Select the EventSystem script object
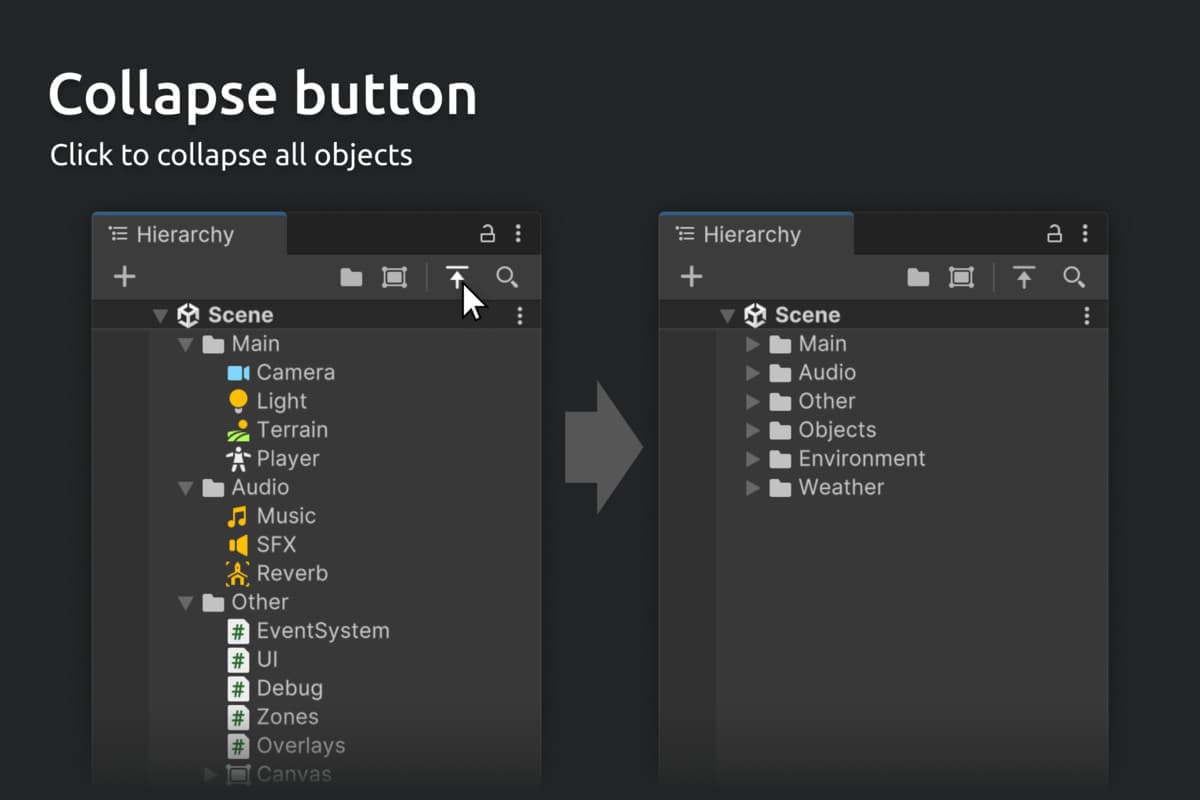 pos(322,631)
